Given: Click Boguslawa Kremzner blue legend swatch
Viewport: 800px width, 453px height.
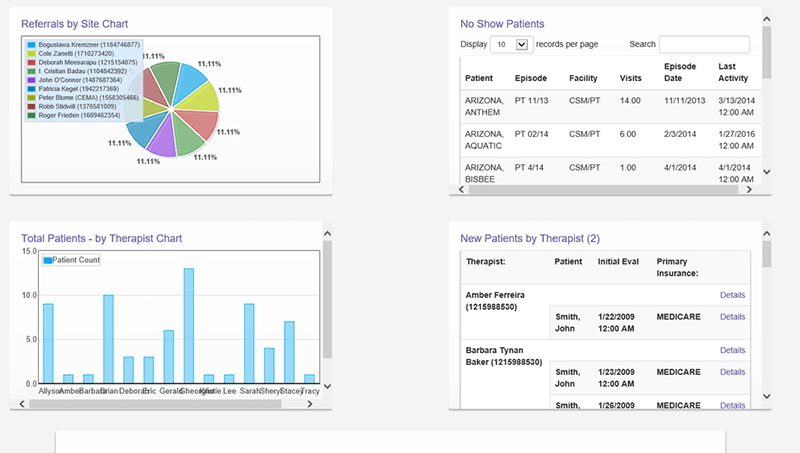Looking at the screenshot, I should pos(33,45).
